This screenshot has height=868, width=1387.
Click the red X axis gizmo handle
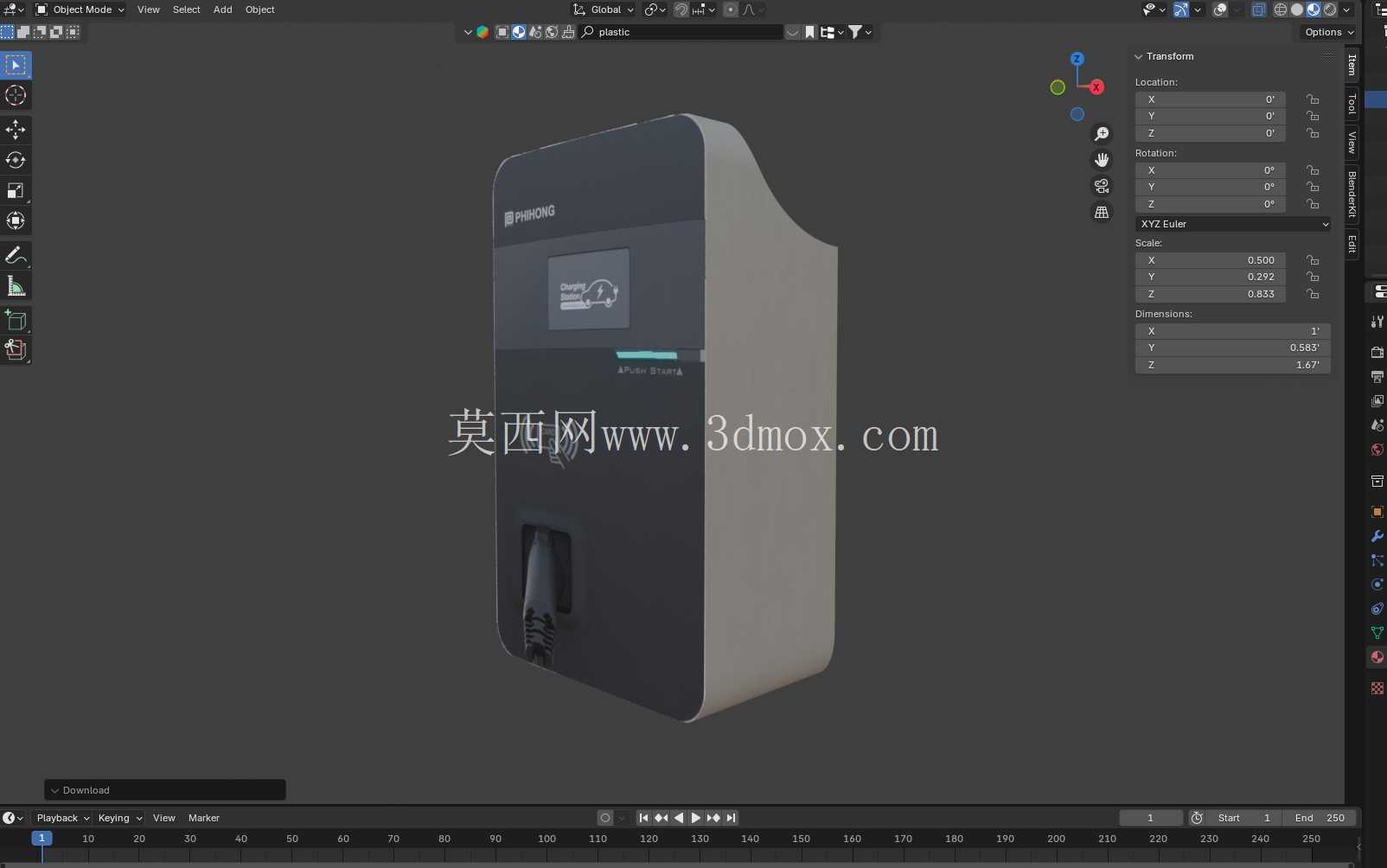1096,87
